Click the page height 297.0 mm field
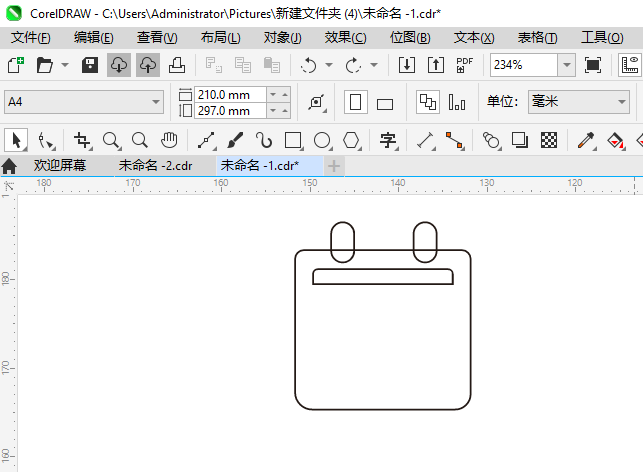Screen dimensions: 643x472 [x=230, y=111]
